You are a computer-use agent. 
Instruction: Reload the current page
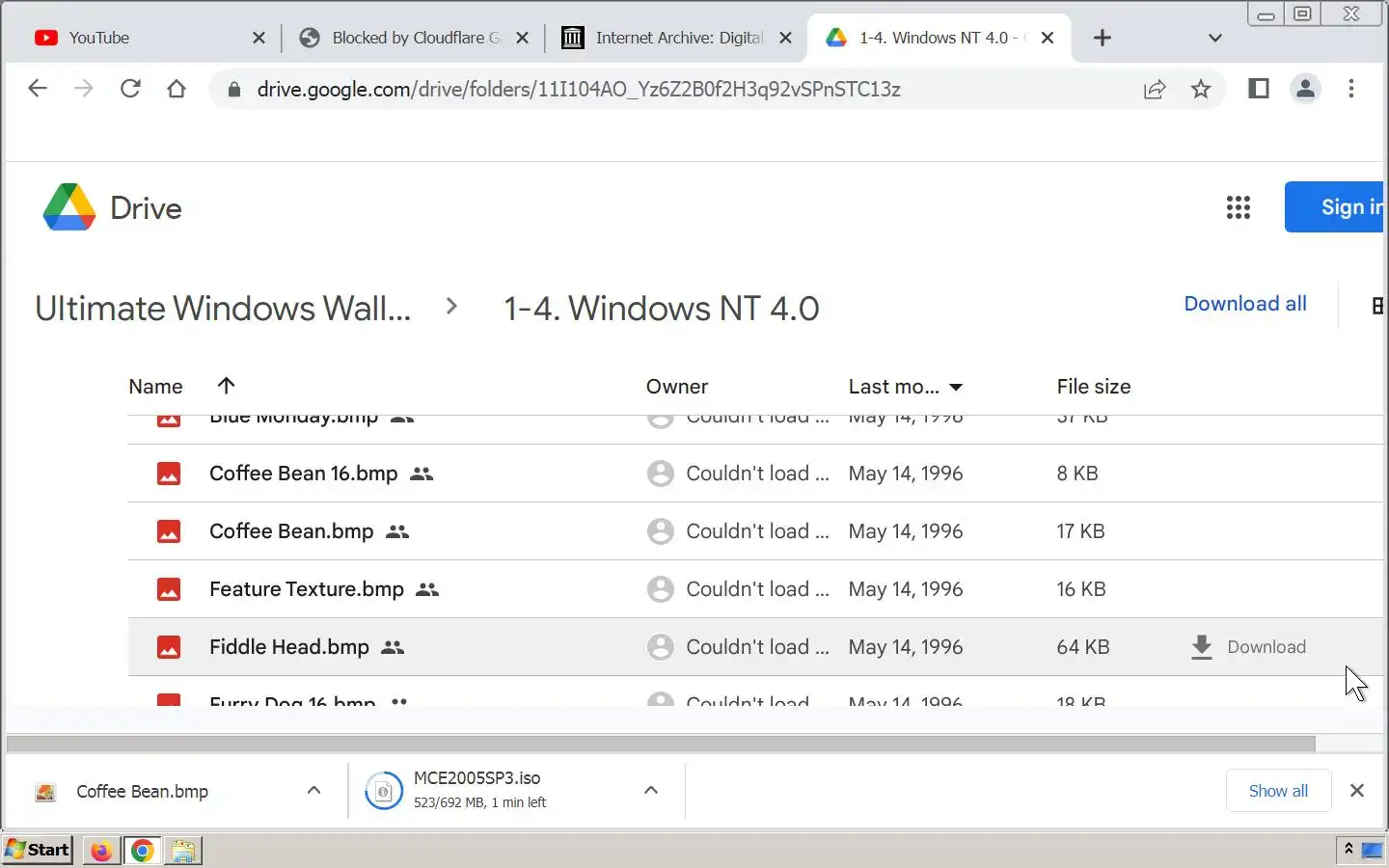point(130,89)
